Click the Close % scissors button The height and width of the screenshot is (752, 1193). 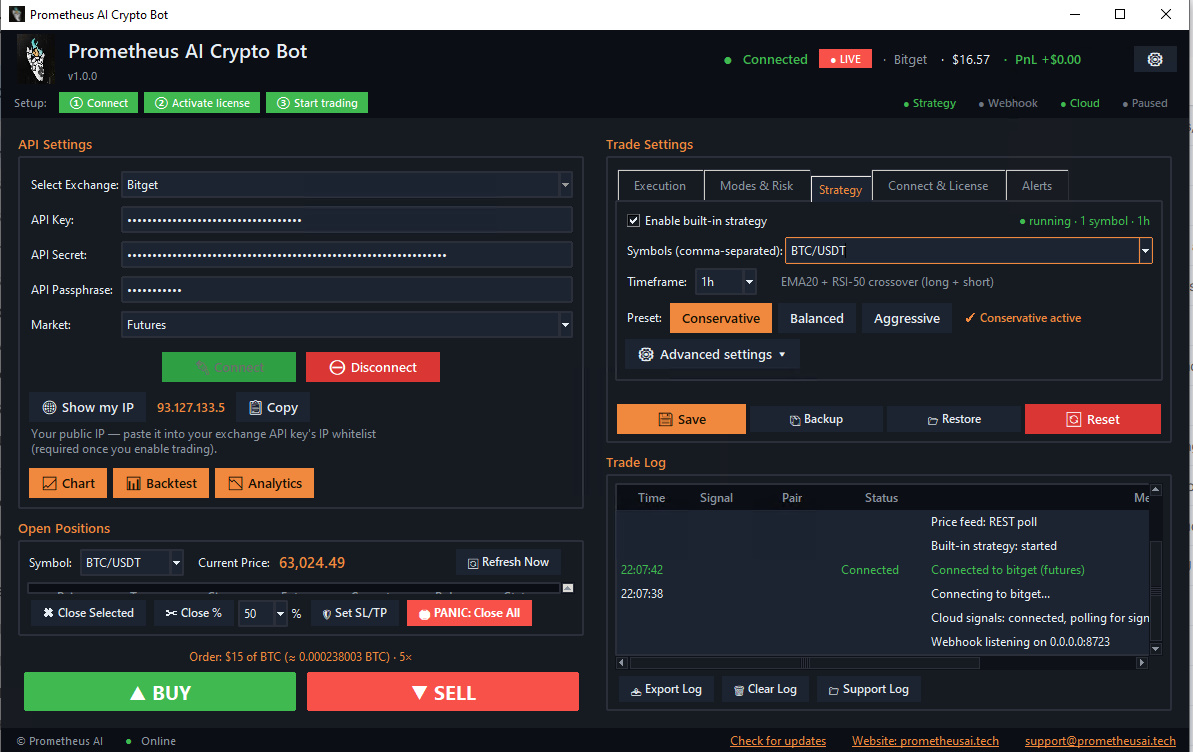193,613
